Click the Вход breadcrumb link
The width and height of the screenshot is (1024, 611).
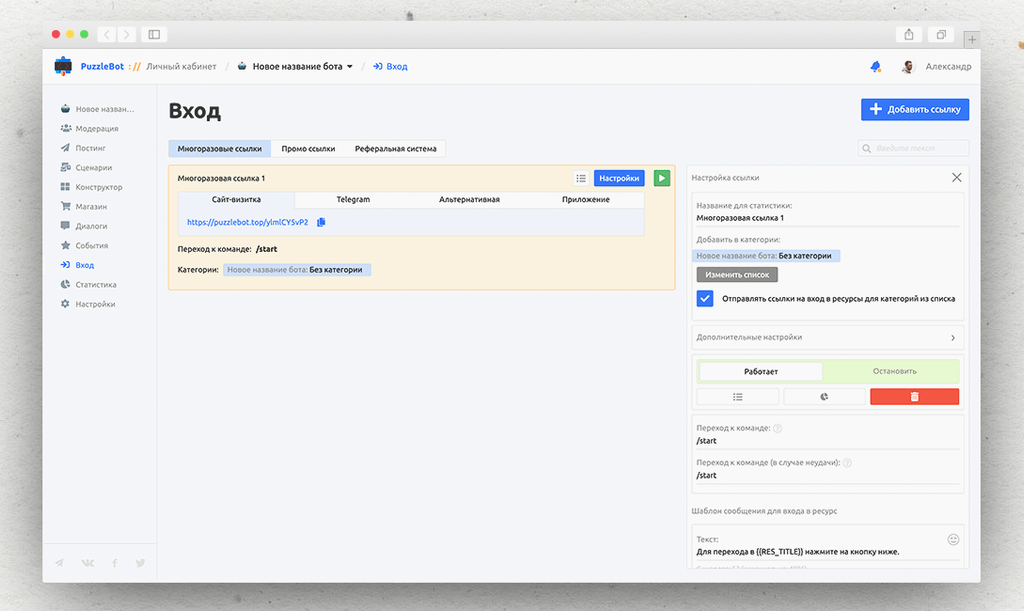(x=391, y=67)
